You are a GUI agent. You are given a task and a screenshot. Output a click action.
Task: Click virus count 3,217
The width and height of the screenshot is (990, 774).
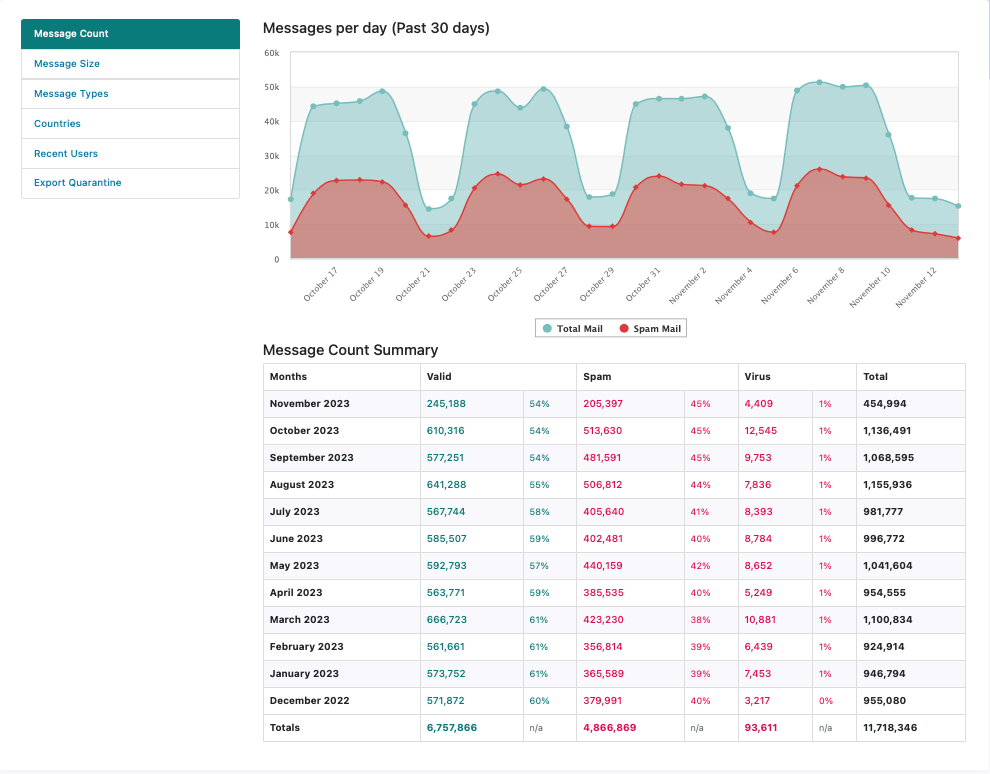click(758, 701)
